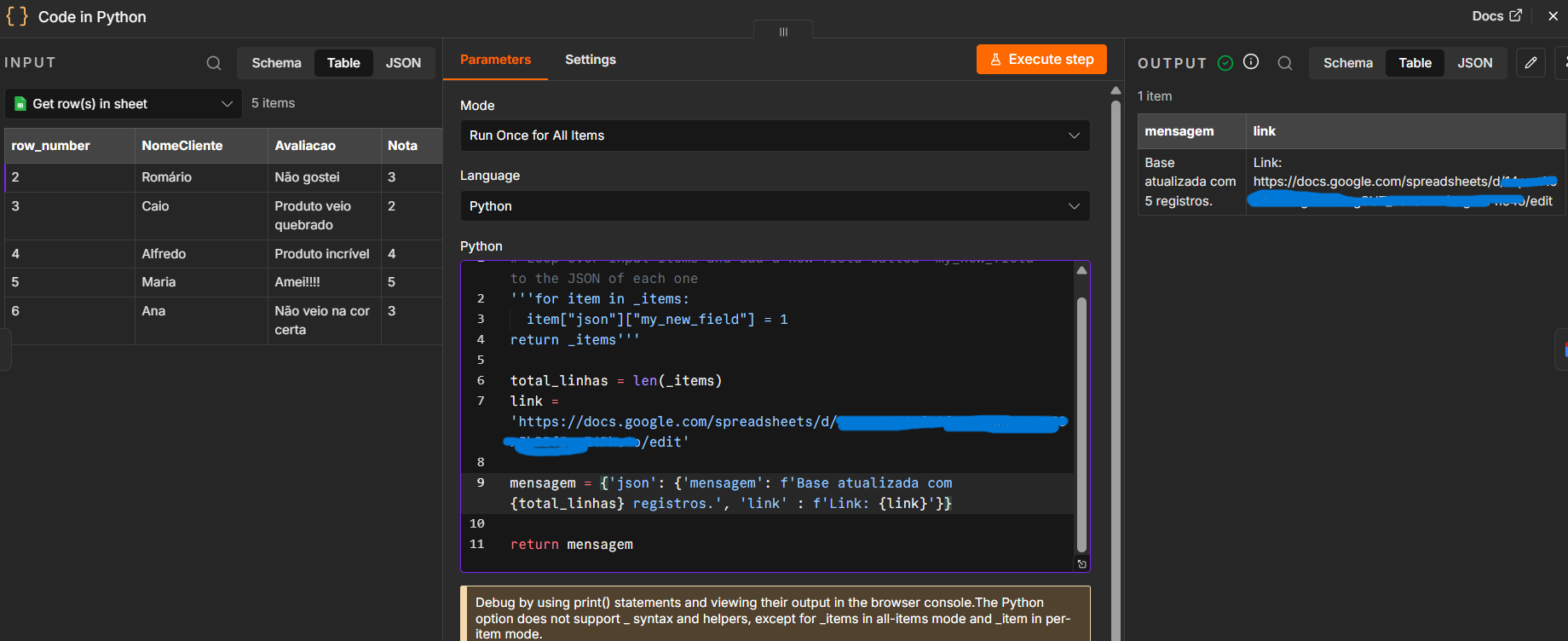The height and width of the screenshot is (641, 1568).
Task: Expand the Mode dropdown
Action: tap(775, 136)
